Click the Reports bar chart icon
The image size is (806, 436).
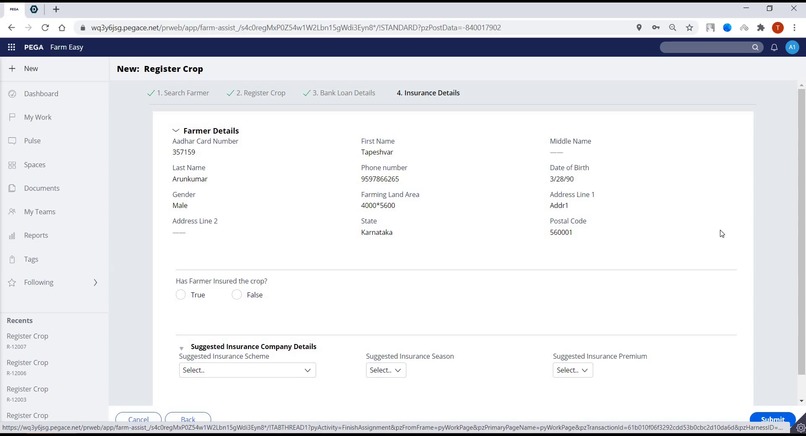(x=12, y=235)
